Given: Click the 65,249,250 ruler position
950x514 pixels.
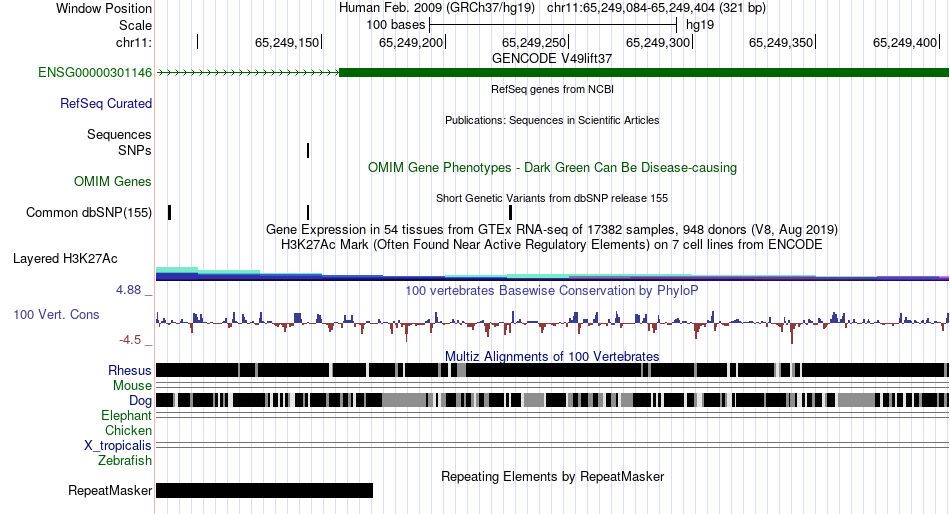Looking at the screenshot, I should tap(534, 42).
